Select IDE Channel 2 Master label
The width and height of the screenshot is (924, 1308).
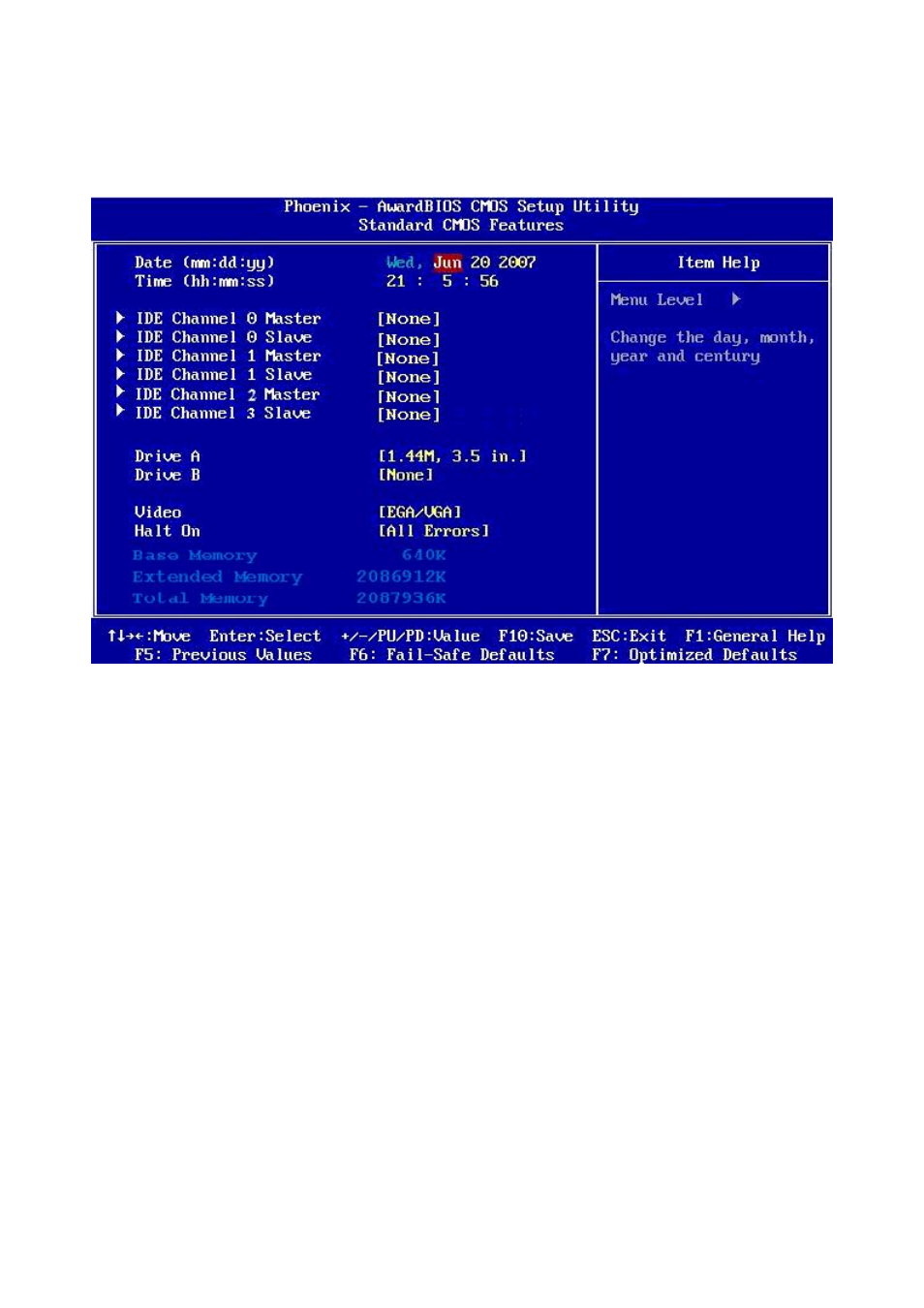(x=228, y=394)
